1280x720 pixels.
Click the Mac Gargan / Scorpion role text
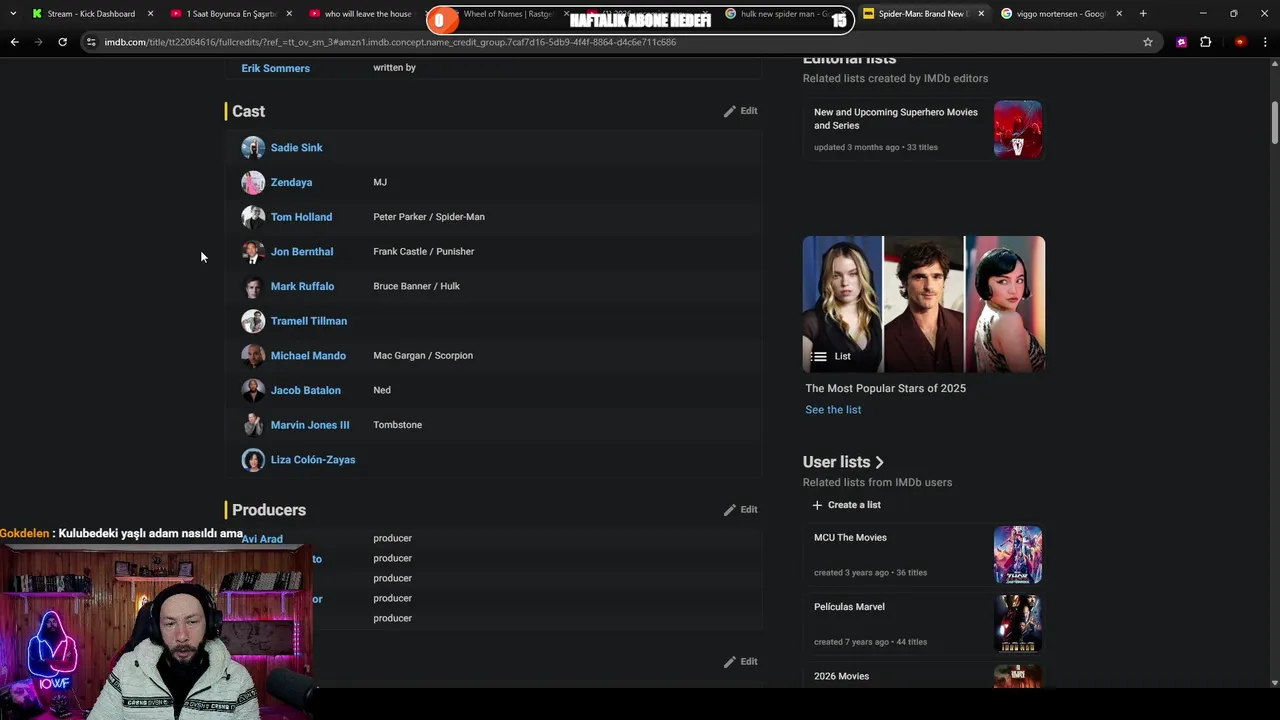423,356
